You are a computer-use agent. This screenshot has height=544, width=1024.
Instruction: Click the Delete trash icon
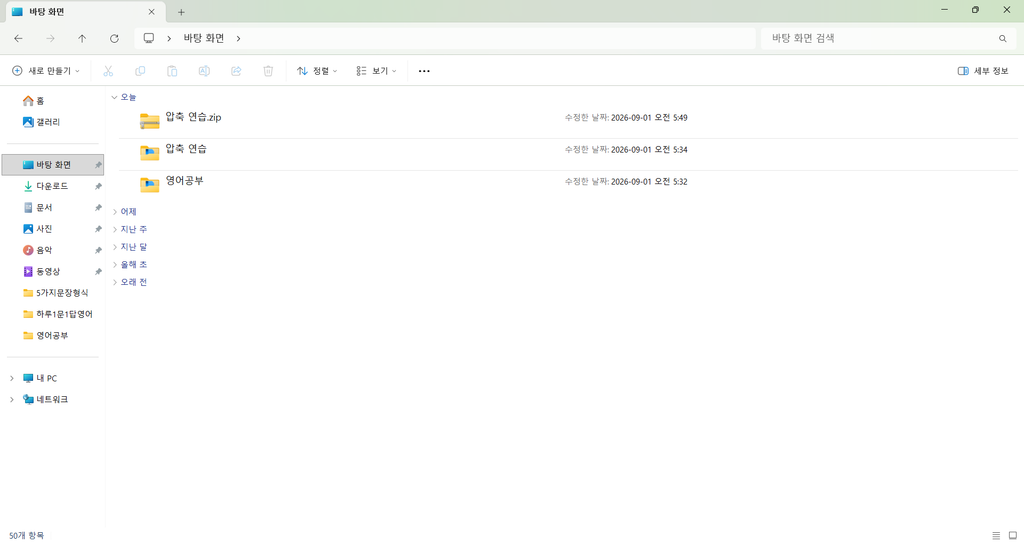click(x=268, y=71)
